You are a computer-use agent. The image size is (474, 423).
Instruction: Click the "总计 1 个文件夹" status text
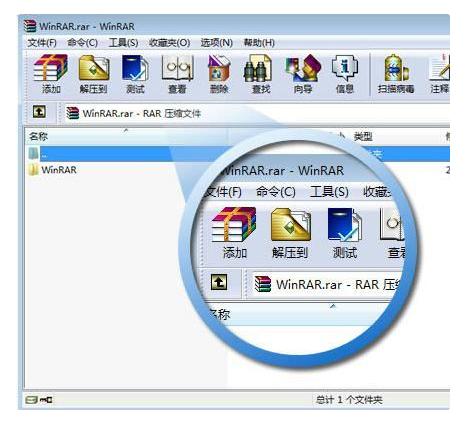coord(349,399)
